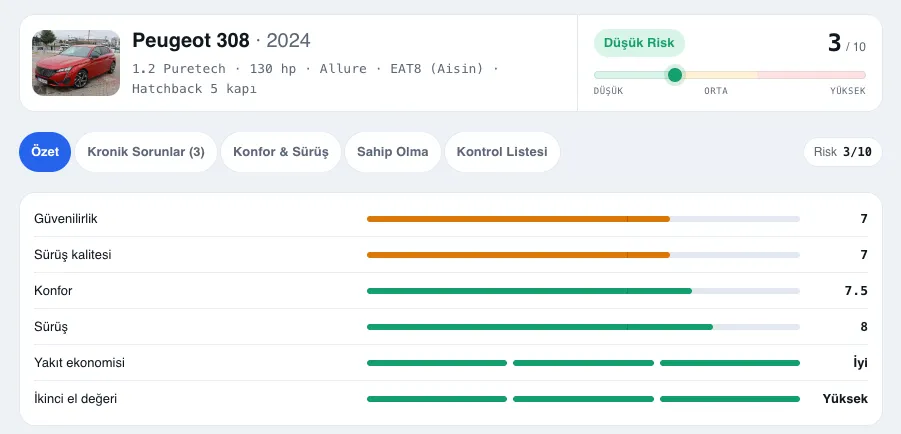This screenshot has width=901, height=434.
Task: Open the Kontrol Listesi tab
Action: coord(502,152)
